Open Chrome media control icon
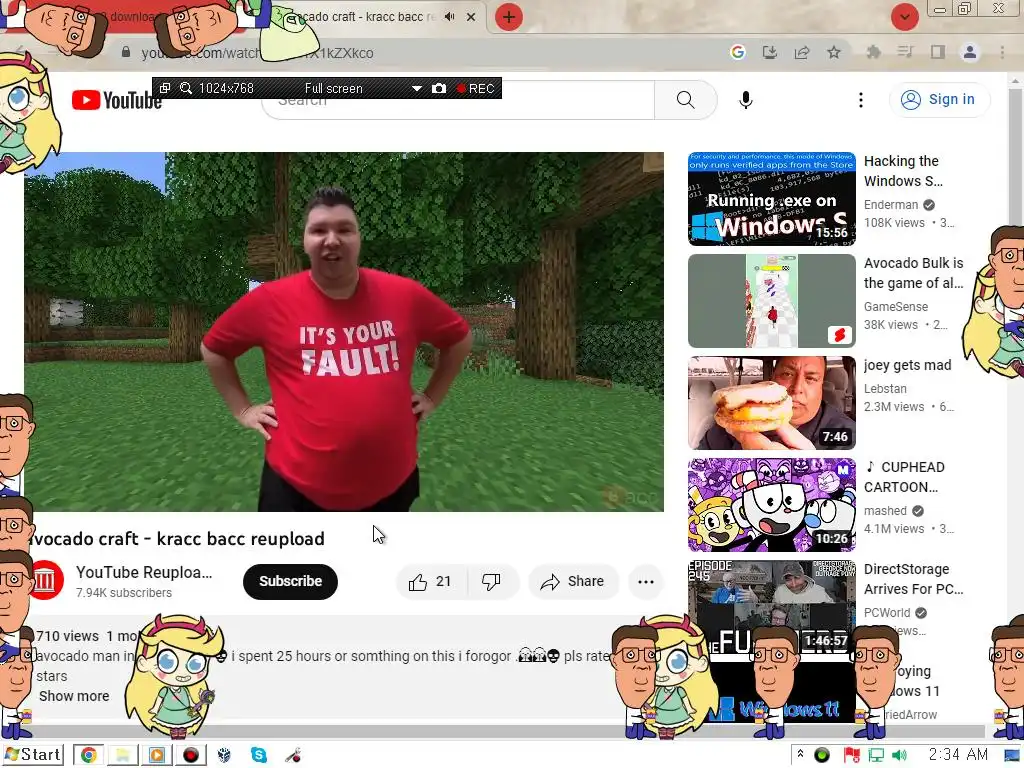This screenshot has width=1024, height=768. 905,52
